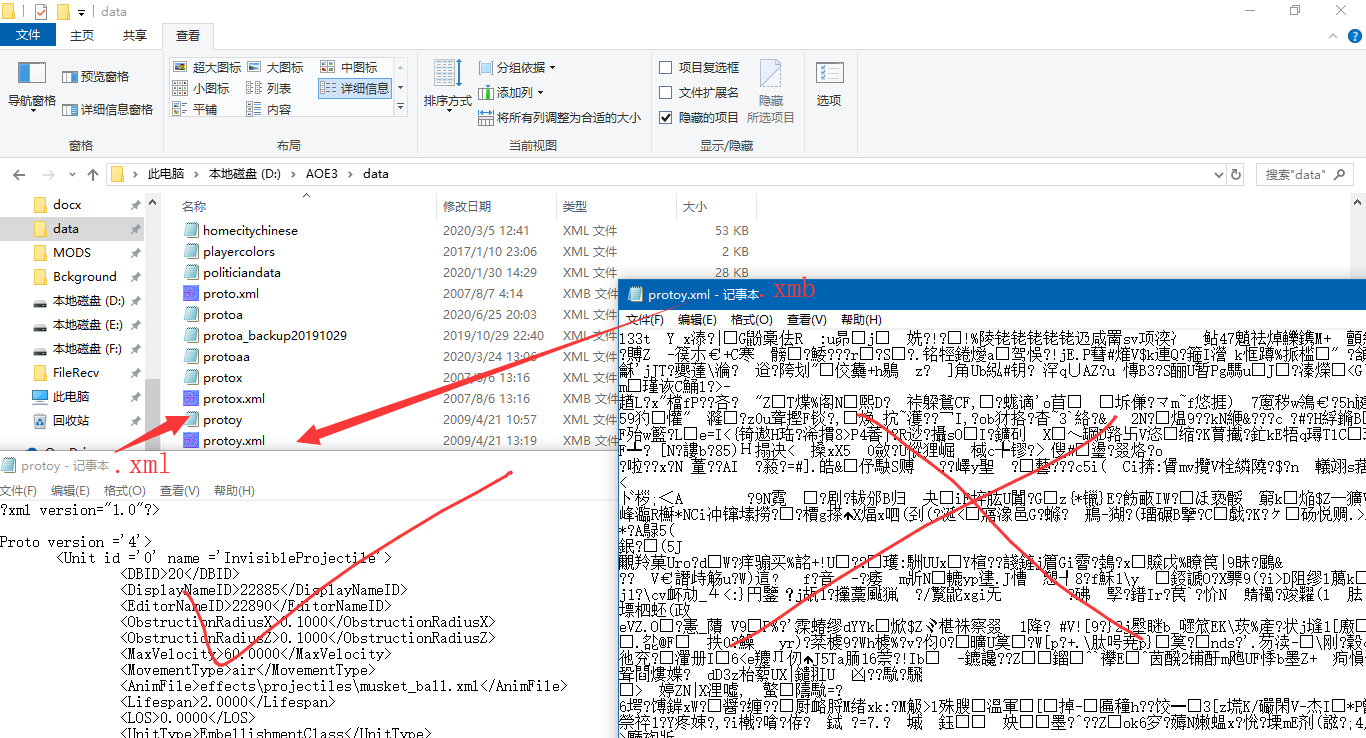Expand the Quick Access Toolbar dropdown arrow
Viewport: 1366px width, 738px height.
(81, 12)
